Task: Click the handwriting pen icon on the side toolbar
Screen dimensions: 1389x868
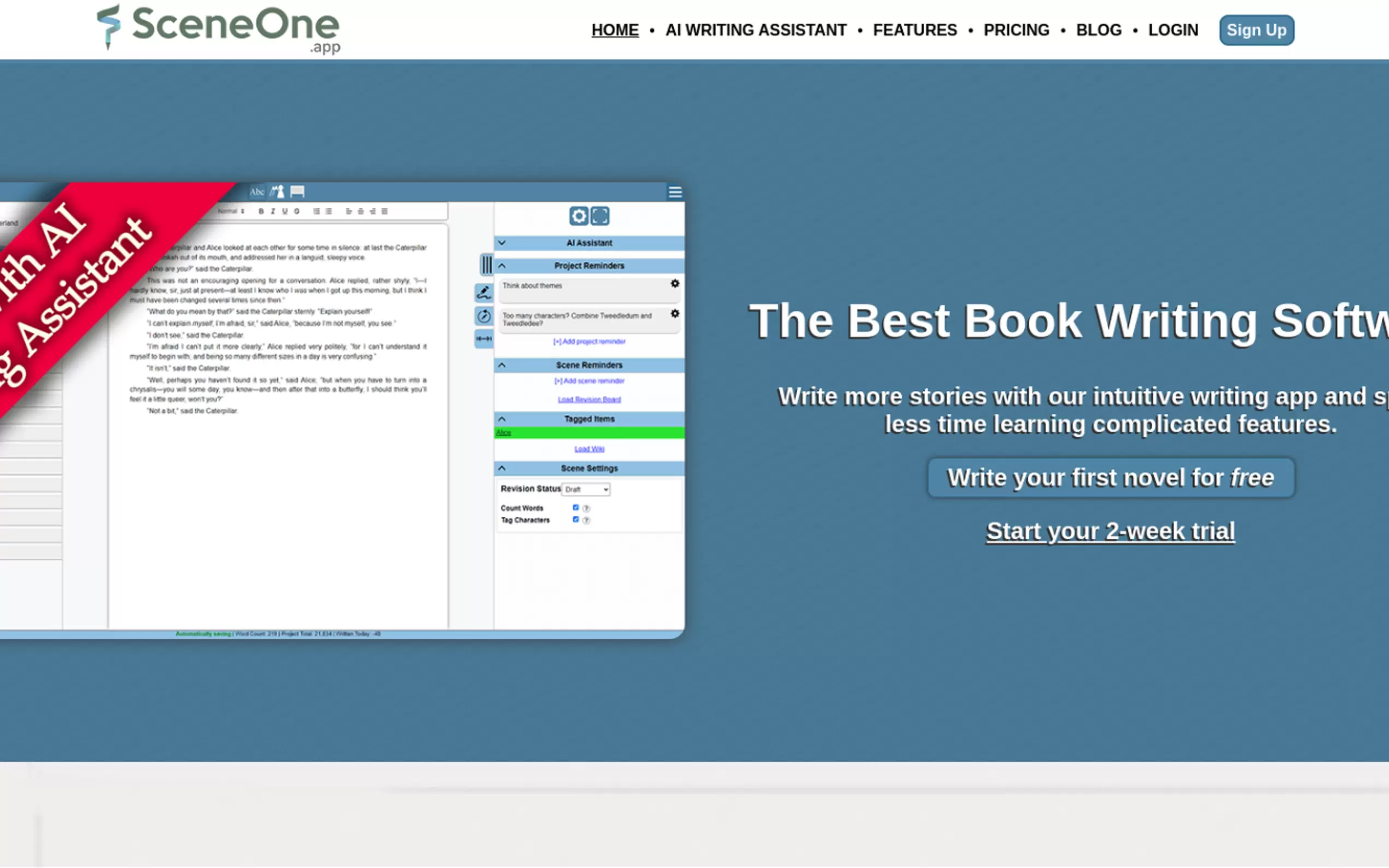Action: [x=483, y=293]
